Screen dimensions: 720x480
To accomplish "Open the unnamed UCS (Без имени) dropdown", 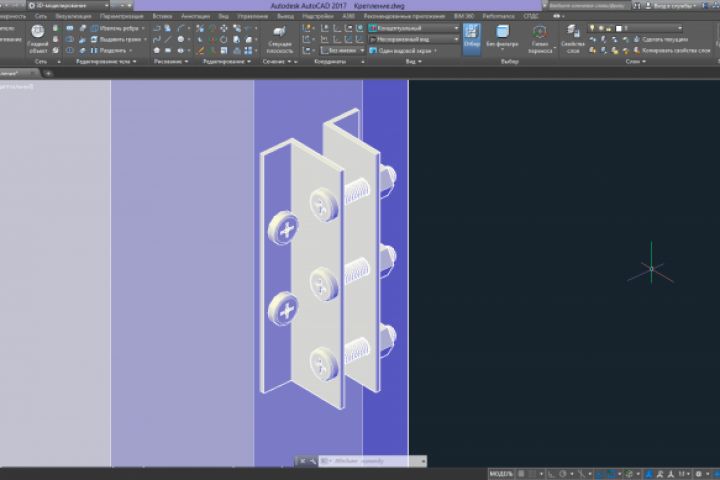I will [x=342, y=51].
